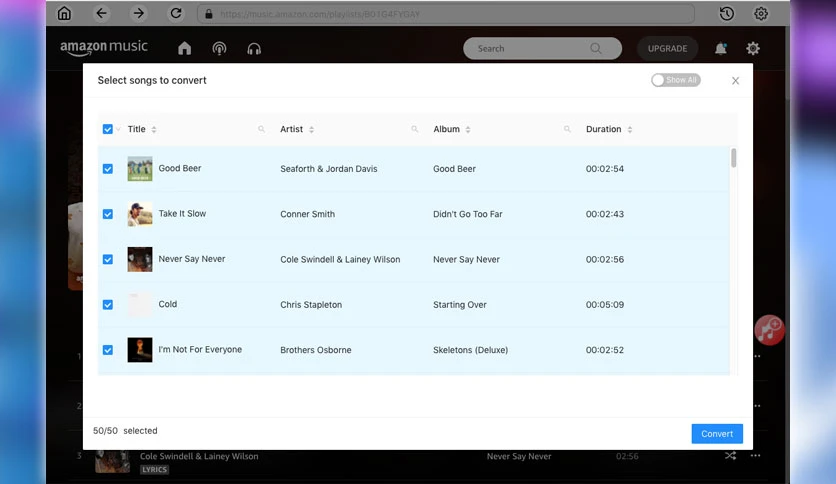Click the I'm Not For Everyone thumbnail

(x=140, y=350)
